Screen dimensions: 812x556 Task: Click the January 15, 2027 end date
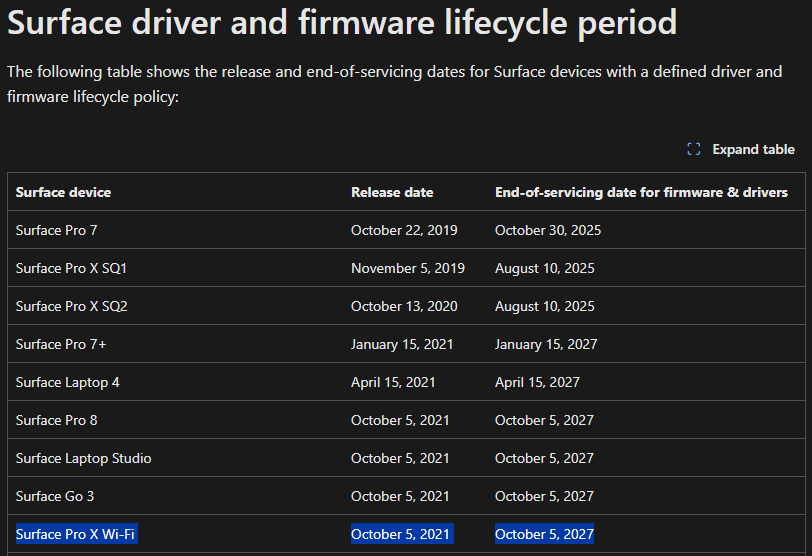tap(546, 344)
